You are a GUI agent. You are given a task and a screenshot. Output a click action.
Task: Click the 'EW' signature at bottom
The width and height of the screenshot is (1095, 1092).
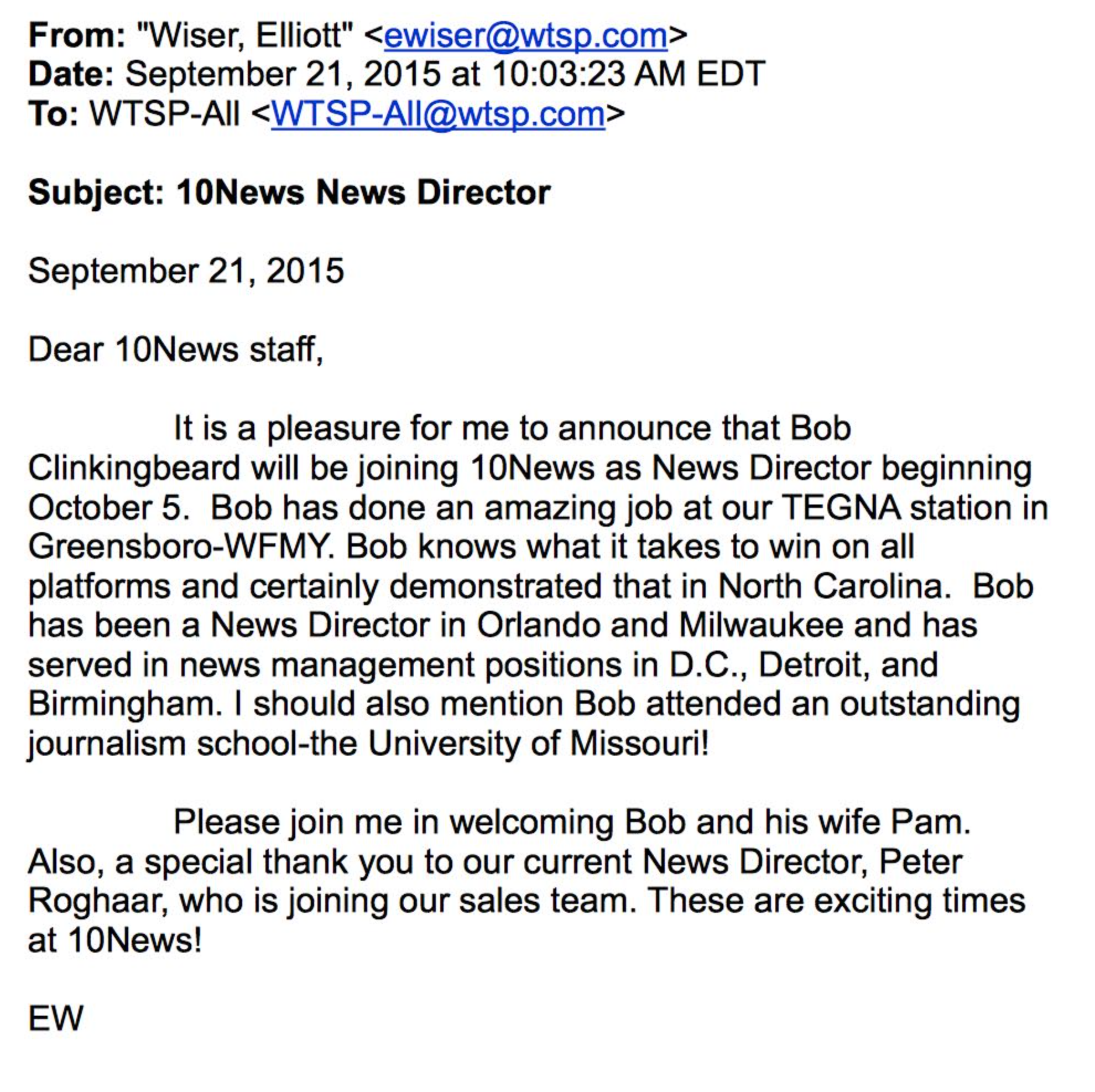[x=55, y=1018]
